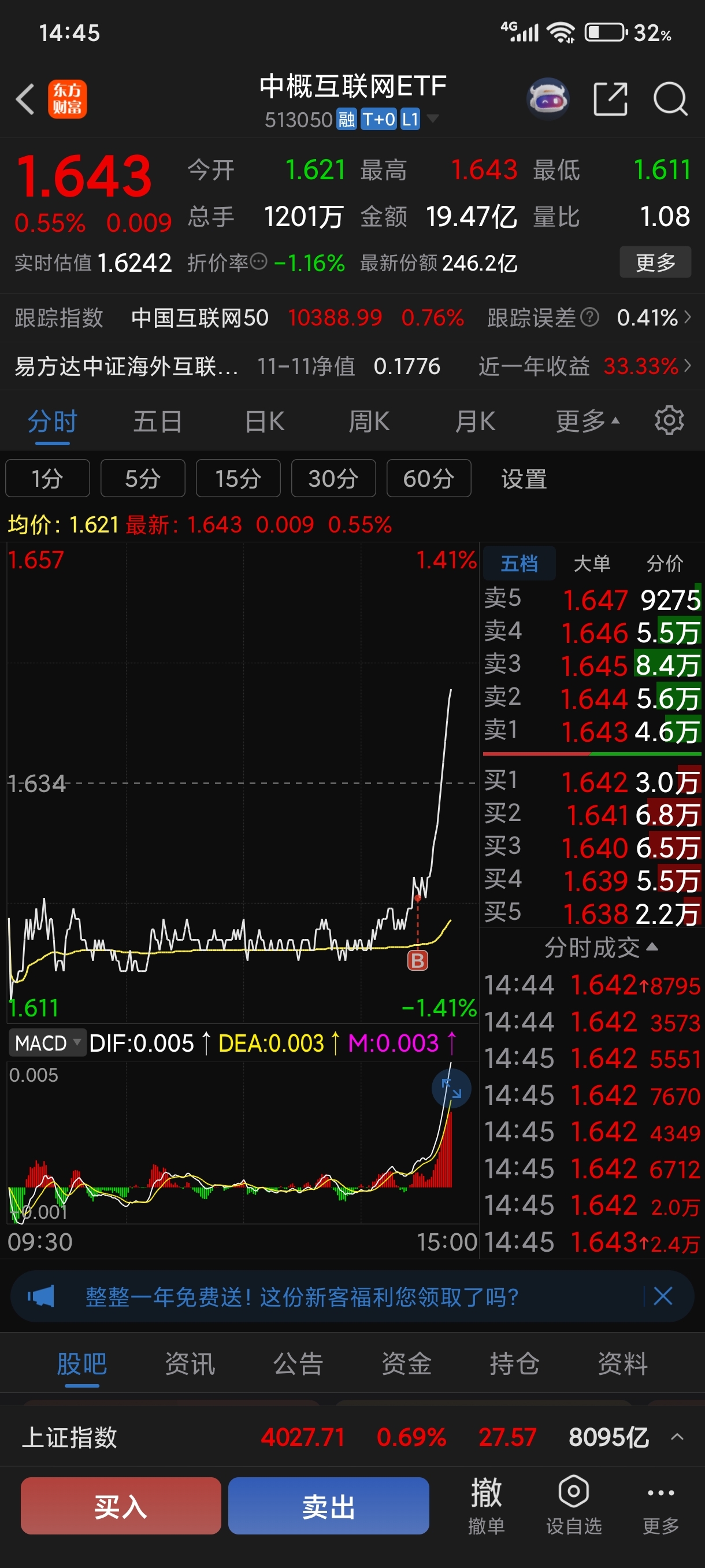Image resolution: width=705 pixels, height=1568 pixels.
Task: Open the search magnifier icon
Action: click(670, 99)
